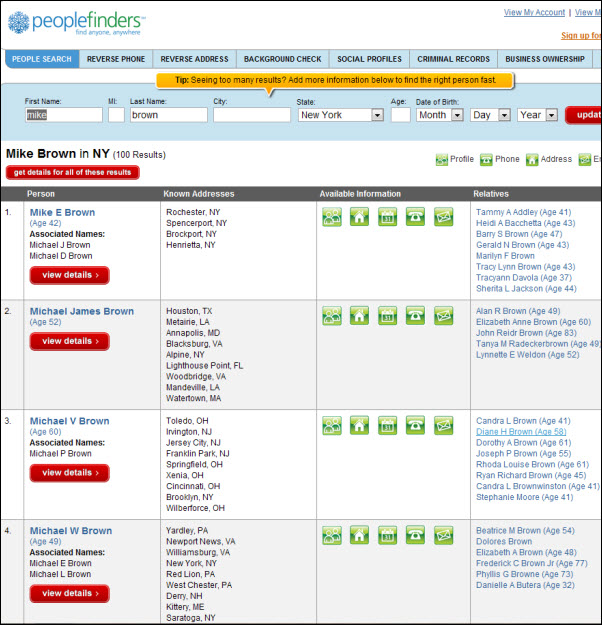Open the State dropdown showing New York
602x625 pixels.
(341, 115)
